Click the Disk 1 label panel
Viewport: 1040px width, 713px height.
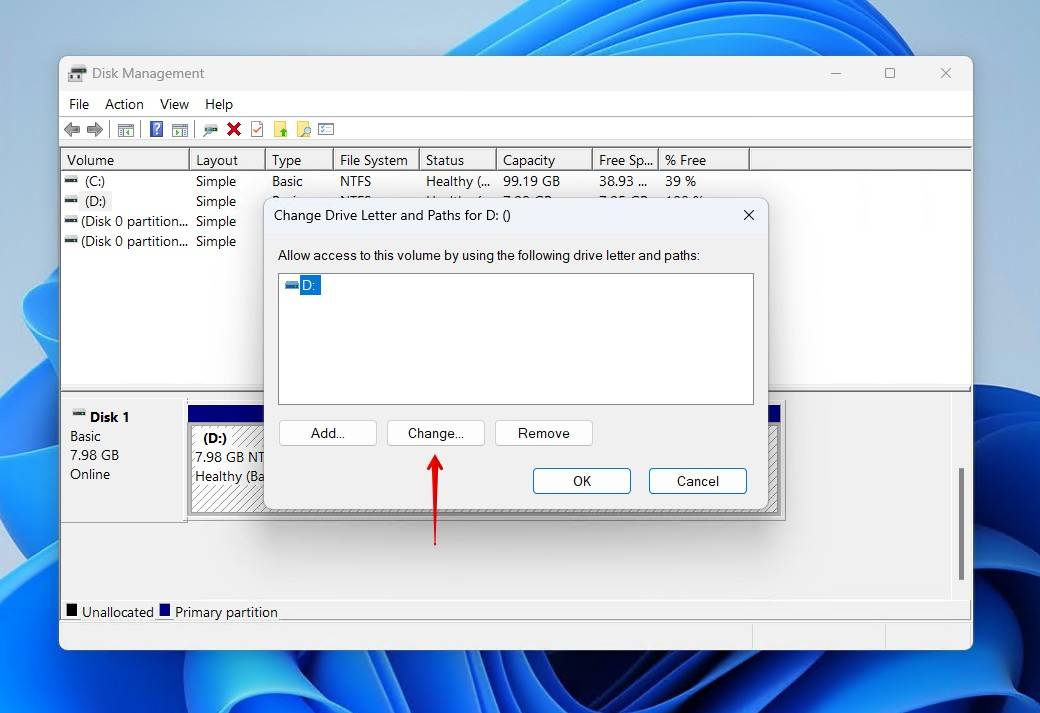click(x=124, y=460)
